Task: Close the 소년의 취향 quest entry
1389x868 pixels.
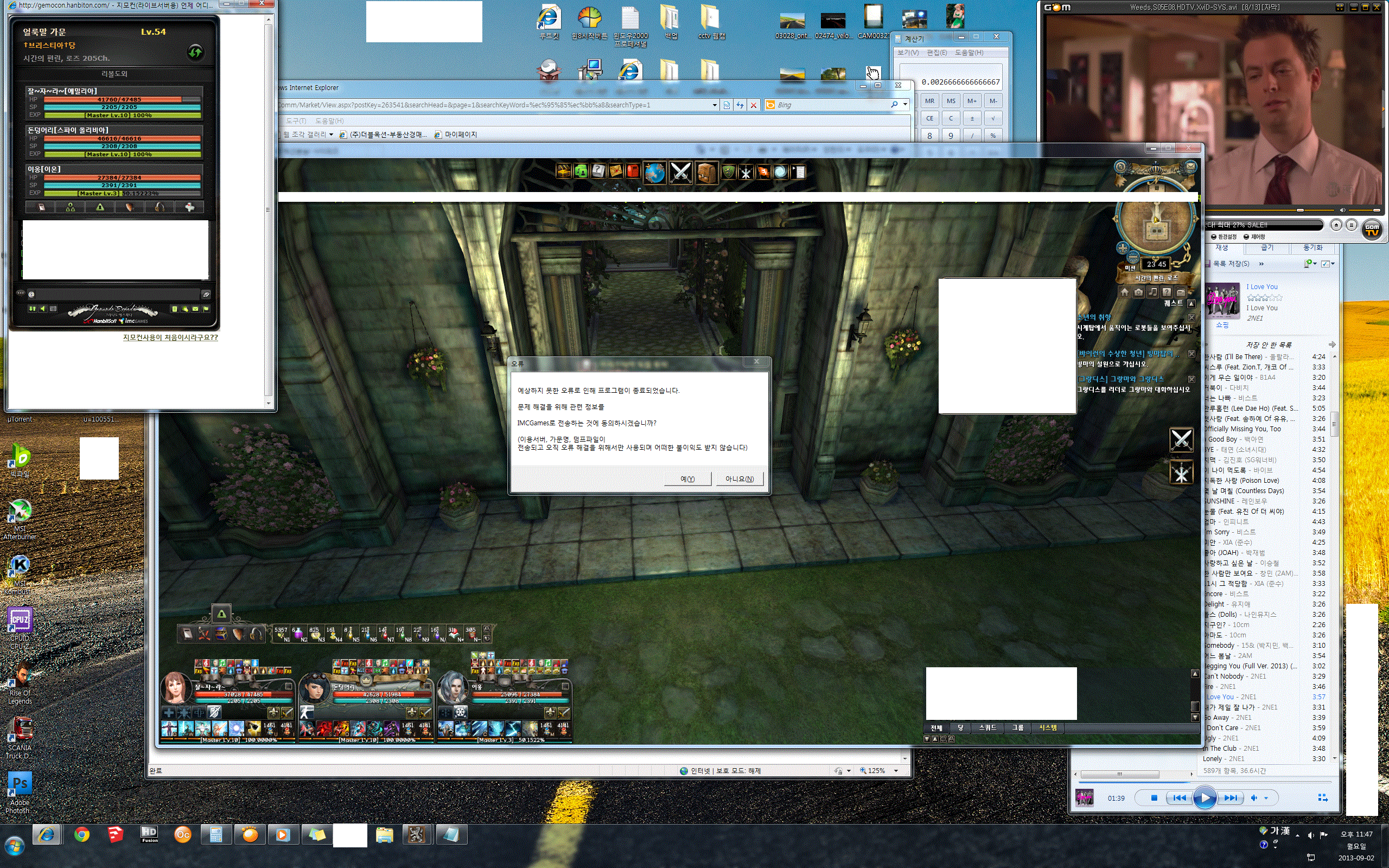Action: coord(1192,317)
